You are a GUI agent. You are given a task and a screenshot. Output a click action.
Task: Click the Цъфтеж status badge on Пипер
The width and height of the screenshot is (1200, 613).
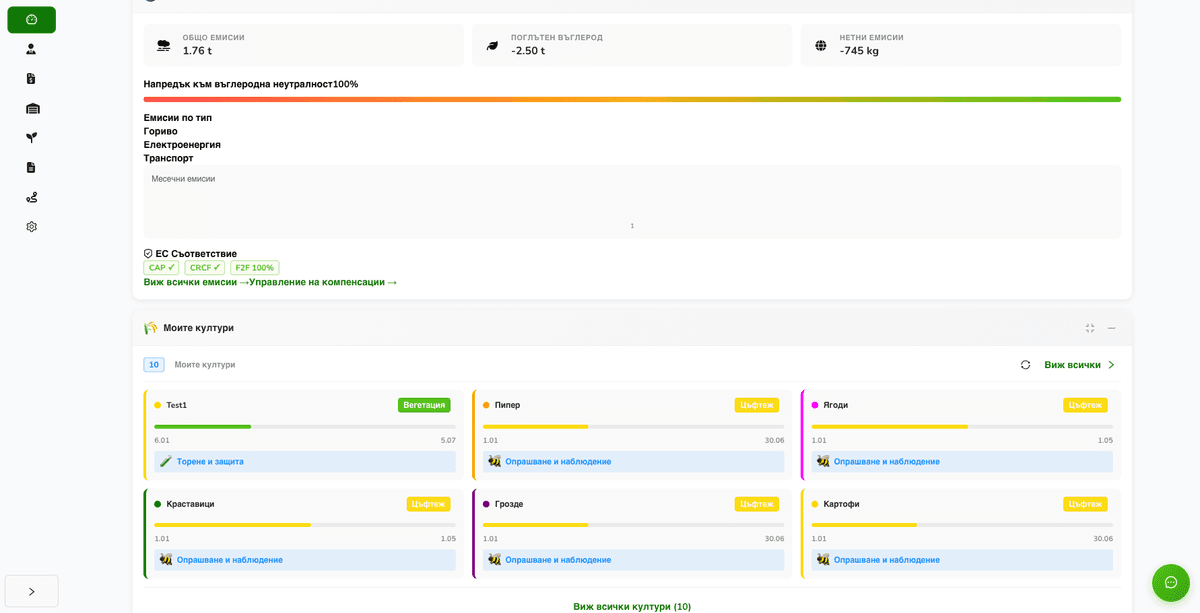coord(756,405)
